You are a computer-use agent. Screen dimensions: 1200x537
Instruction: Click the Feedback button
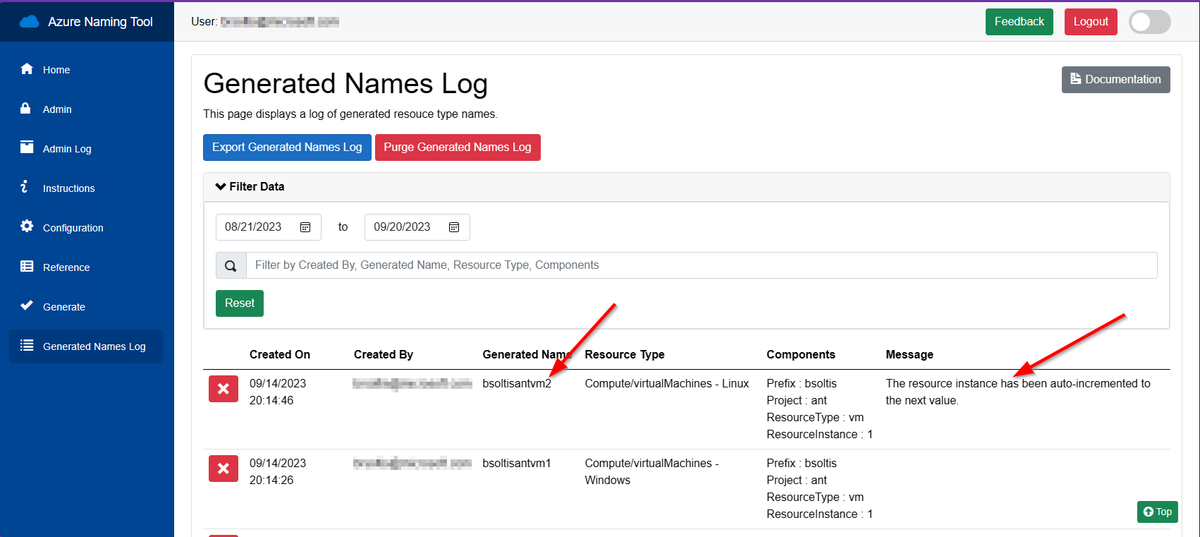click(x=1019, y=22)
